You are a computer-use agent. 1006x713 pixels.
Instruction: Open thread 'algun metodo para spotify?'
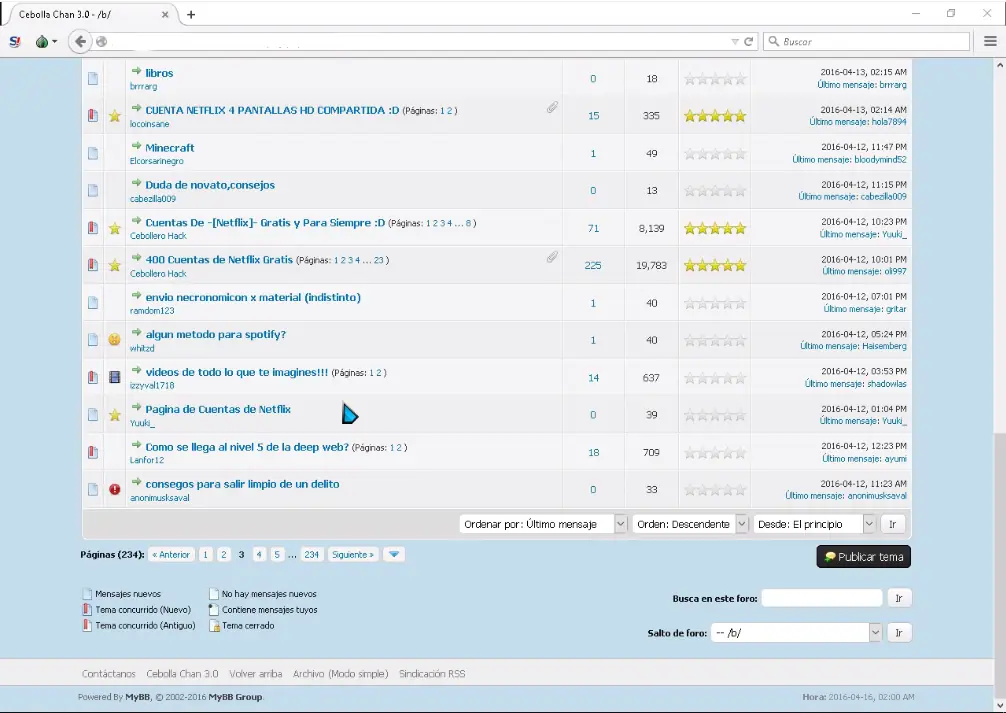[216, 334]
